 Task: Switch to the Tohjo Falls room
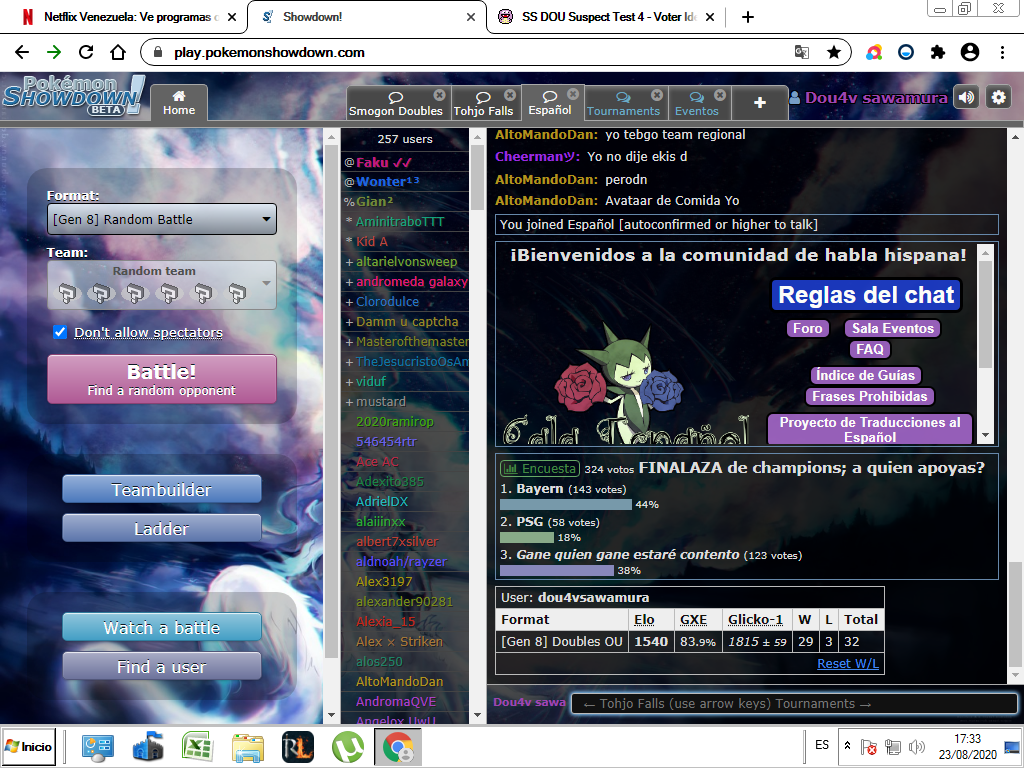(483, 104)
